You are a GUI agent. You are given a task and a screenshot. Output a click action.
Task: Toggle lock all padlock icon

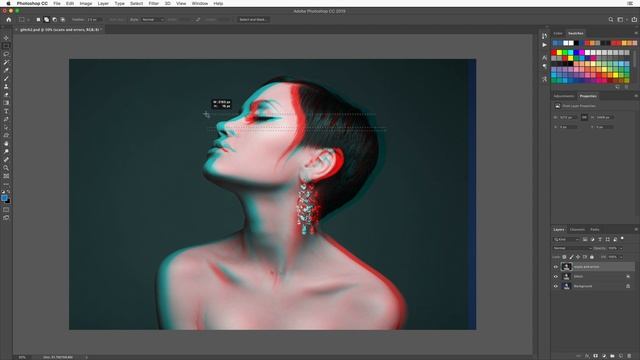point(592,257)
